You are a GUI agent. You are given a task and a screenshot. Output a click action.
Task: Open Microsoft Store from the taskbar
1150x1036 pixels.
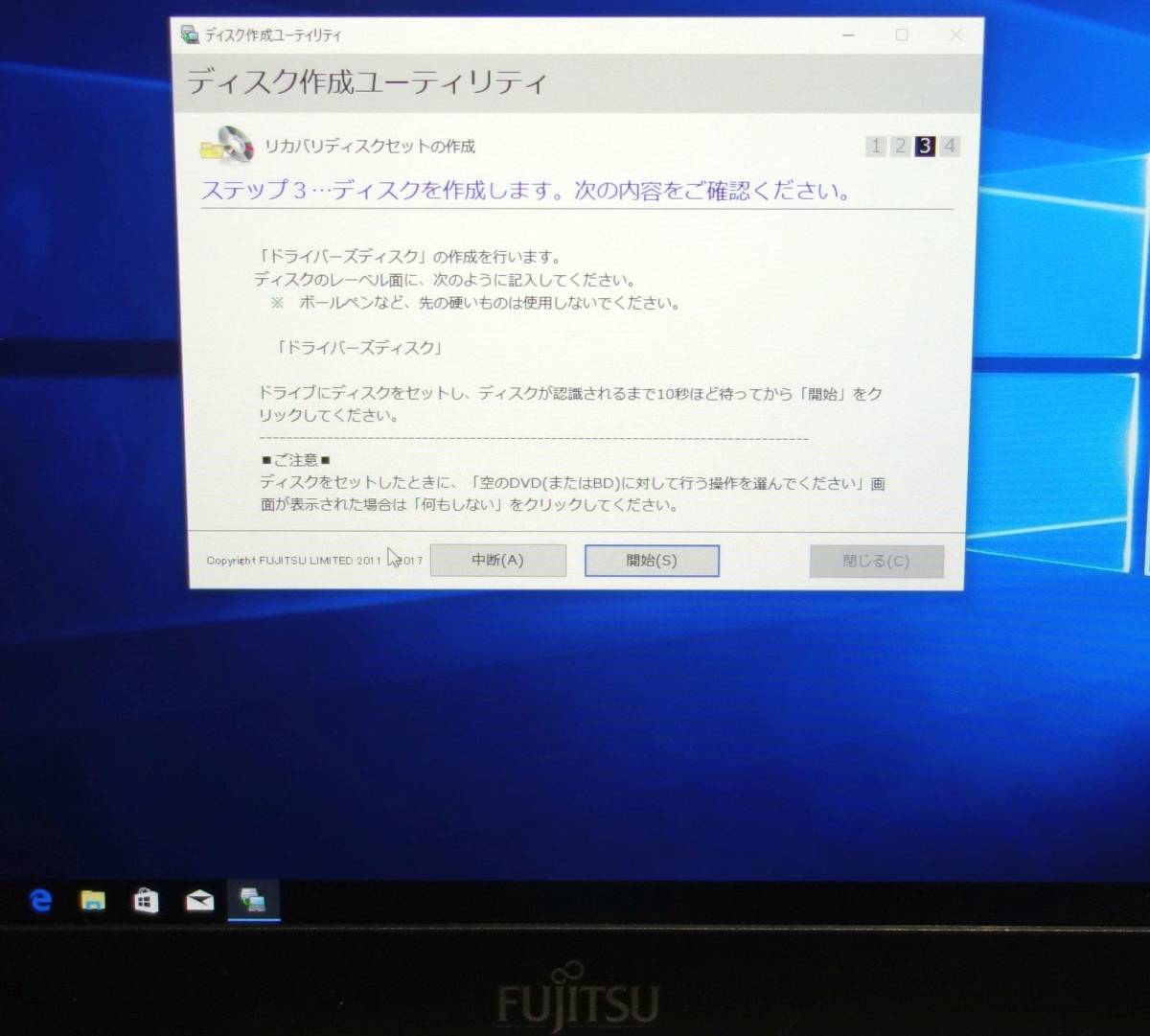(x=146, y=901)
